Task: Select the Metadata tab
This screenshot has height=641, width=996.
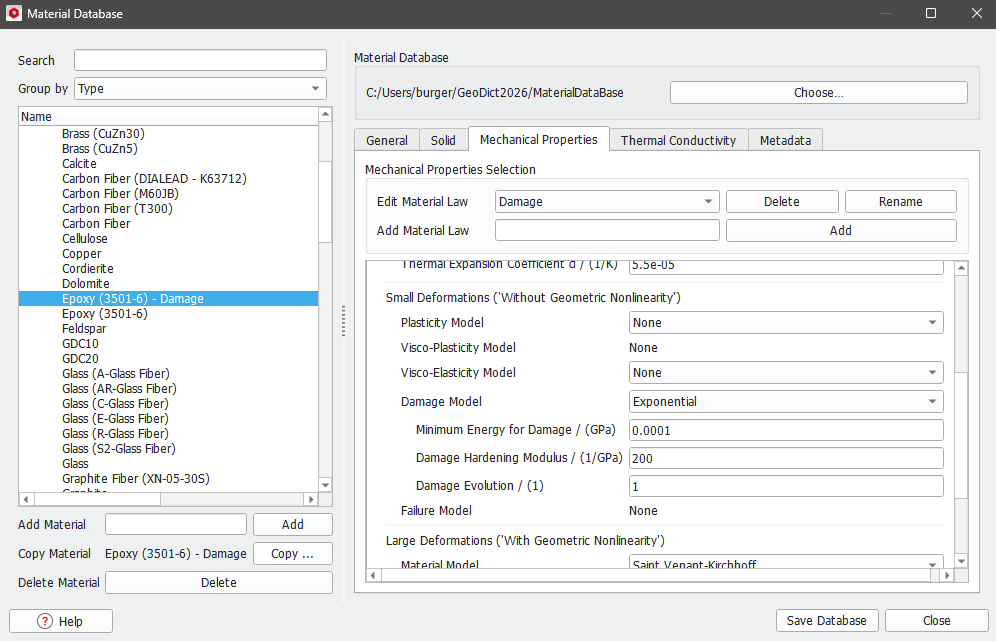Action: (x=785, y=141)
